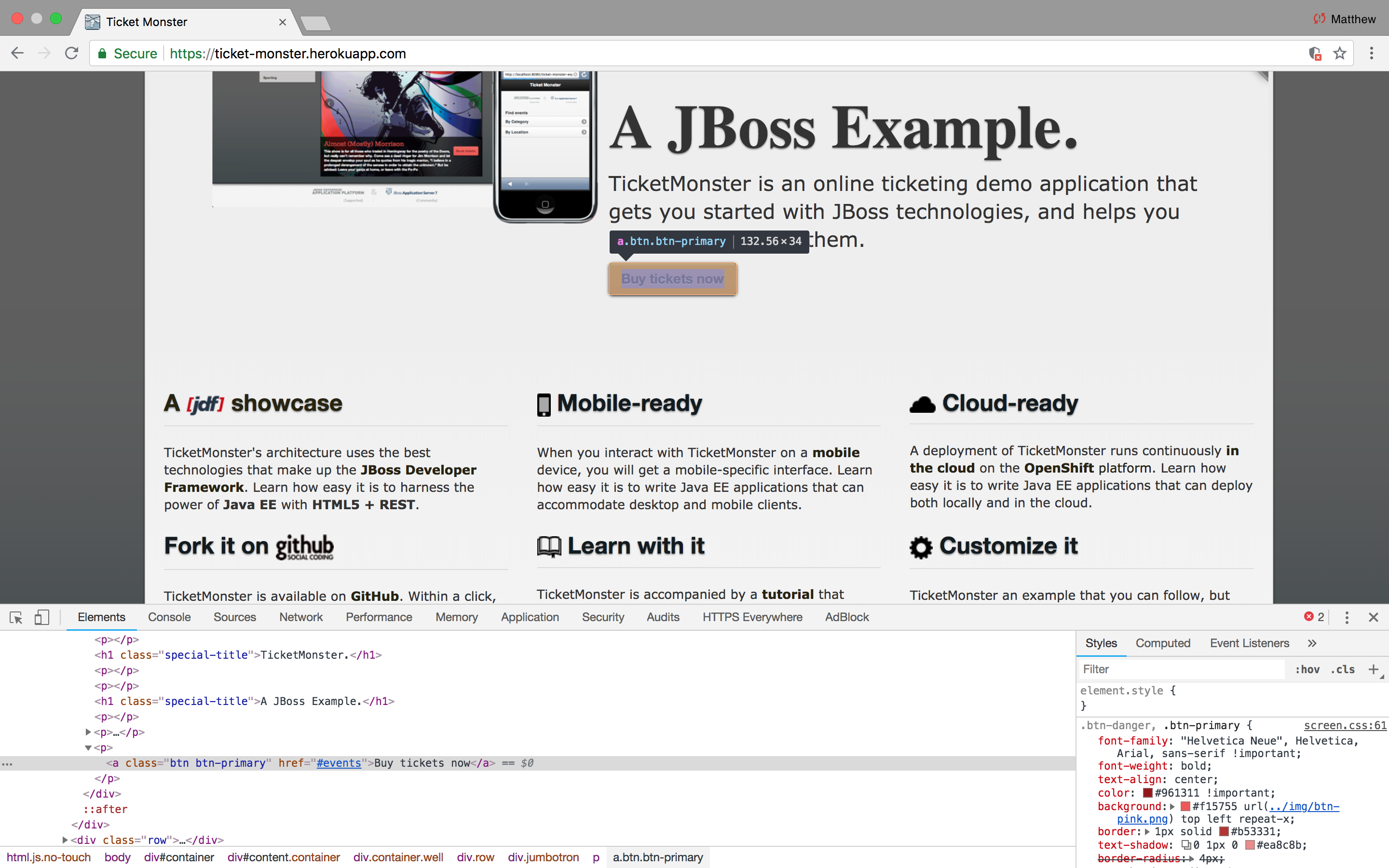Reload the page with refresh icon

click(x=71, y=54)
